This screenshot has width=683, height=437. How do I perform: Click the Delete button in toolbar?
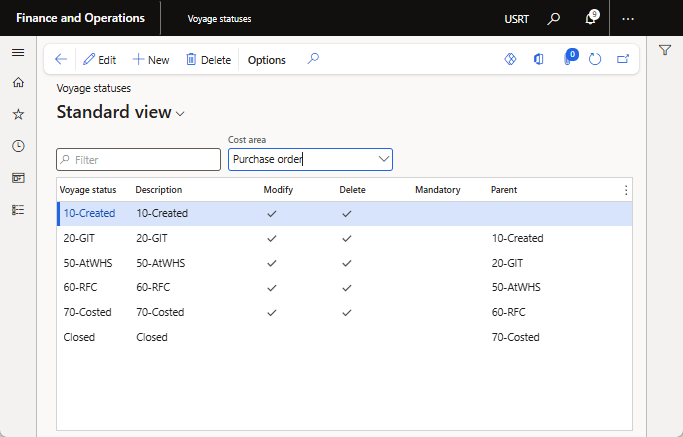coord(208,60)
